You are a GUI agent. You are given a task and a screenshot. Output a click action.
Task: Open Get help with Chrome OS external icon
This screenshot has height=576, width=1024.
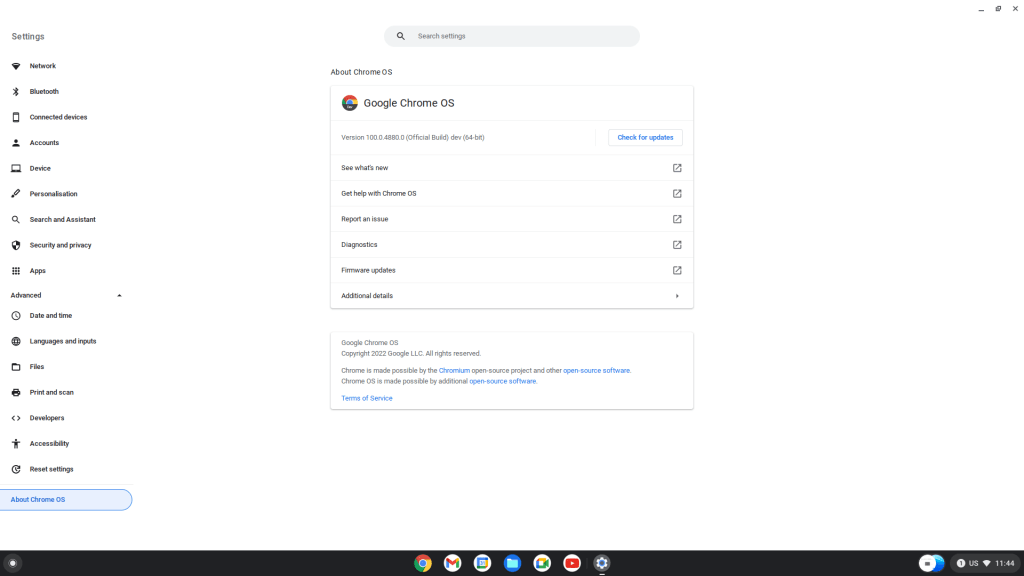tap(677, 193)
